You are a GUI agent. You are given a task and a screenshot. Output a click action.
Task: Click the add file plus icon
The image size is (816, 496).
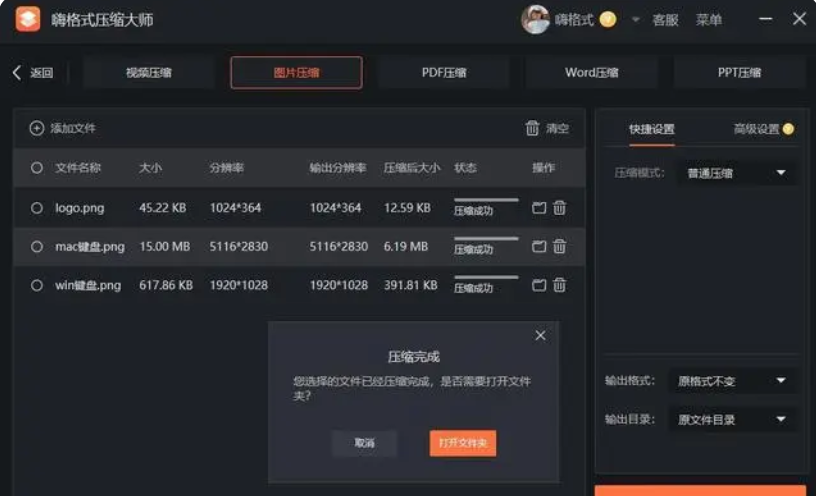[37, 128]
